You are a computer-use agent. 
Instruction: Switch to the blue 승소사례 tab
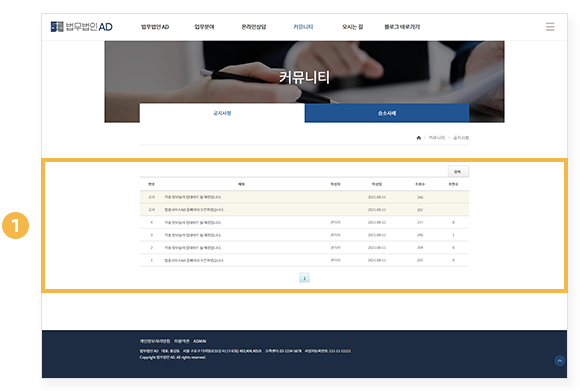[387, 113]
